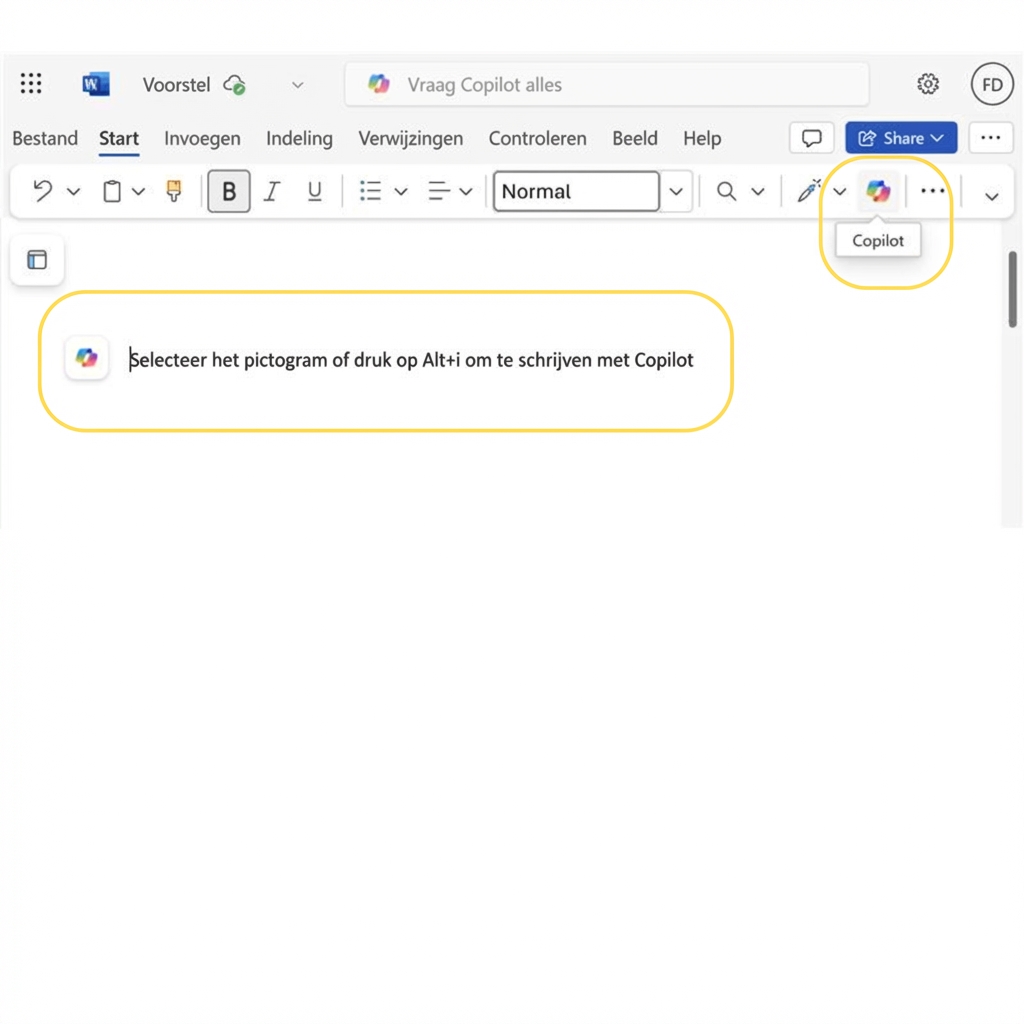Open the Comments button
Viewport: 1024px width, 1024px height.
(811, 138)
